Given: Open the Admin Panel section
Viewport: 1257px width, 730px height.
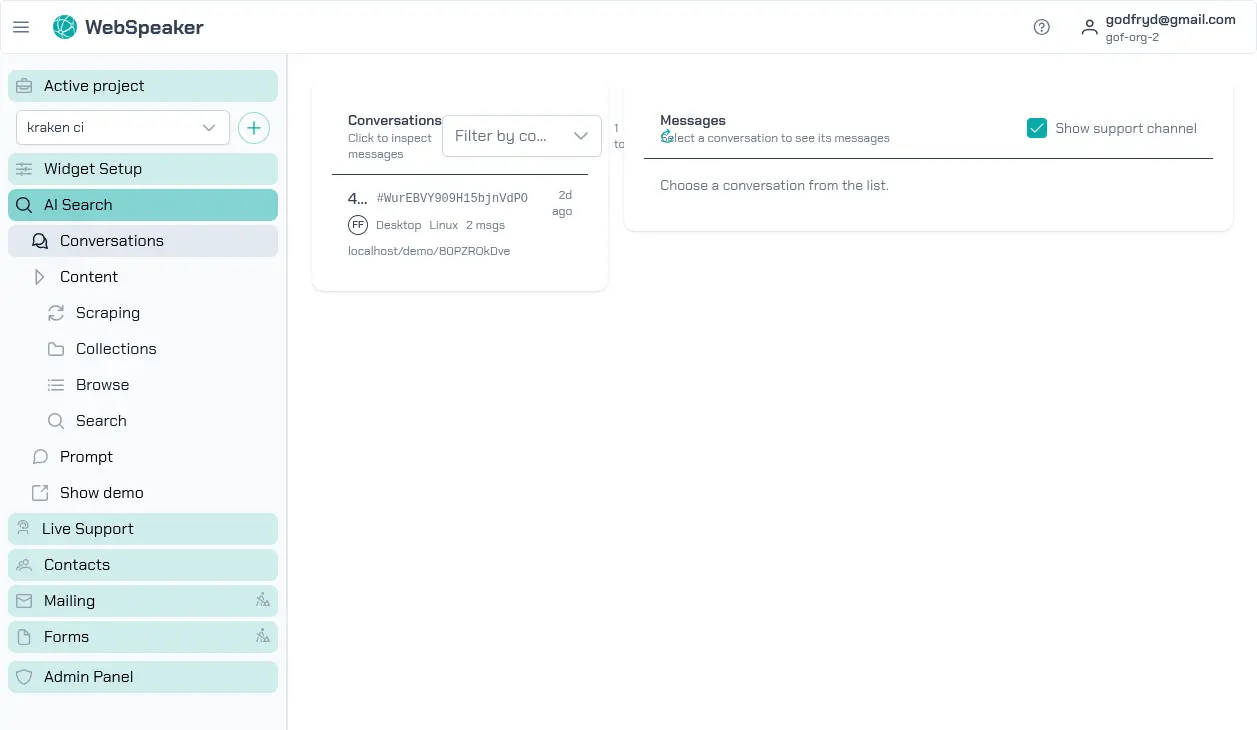Looking at the screenshot, I should click(142, 677).
